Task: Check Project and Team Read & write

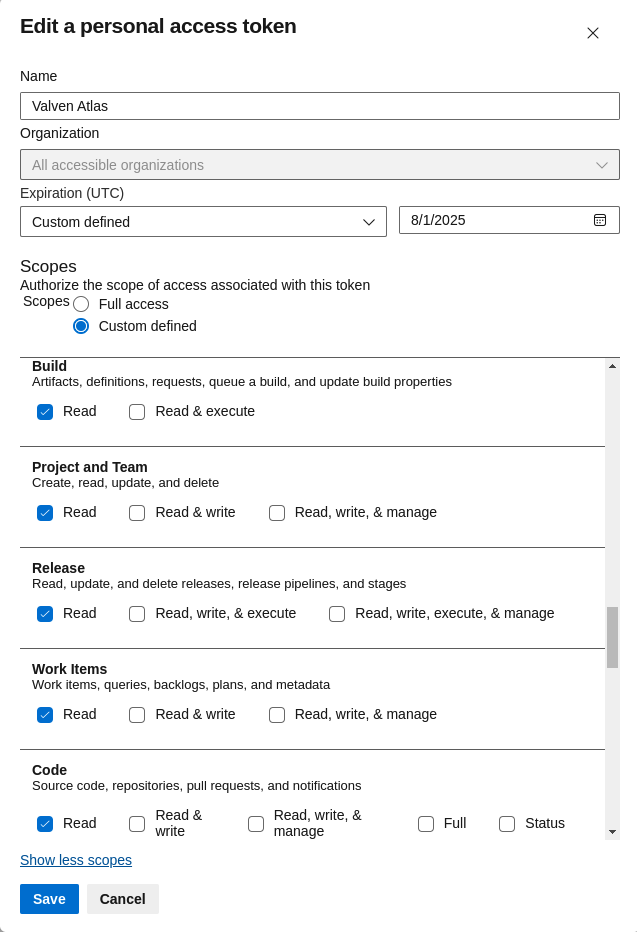Action: (x=137, y=513)
